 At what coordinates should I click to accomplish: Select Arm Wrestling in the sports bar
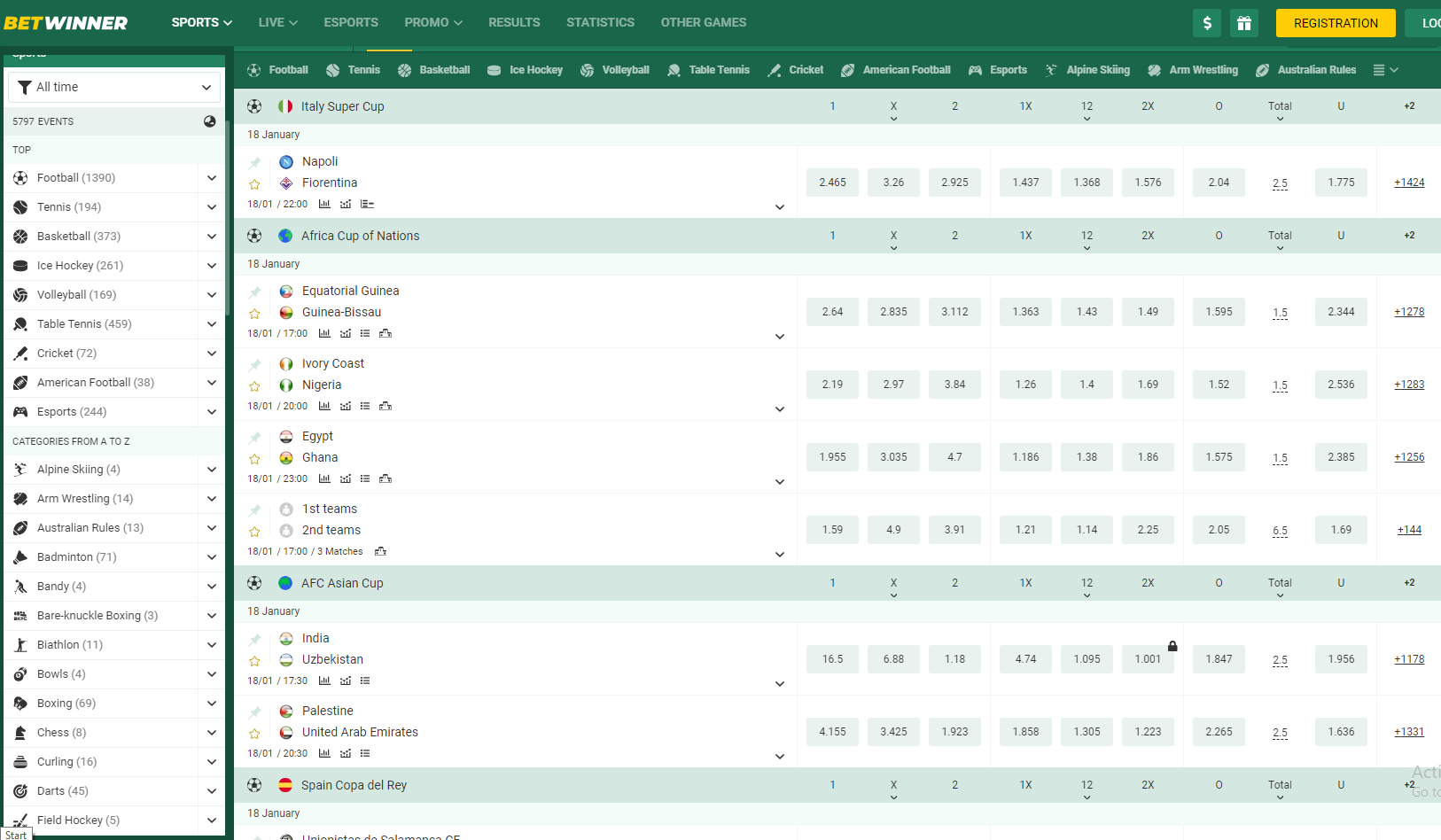(x=1193, y=70)
